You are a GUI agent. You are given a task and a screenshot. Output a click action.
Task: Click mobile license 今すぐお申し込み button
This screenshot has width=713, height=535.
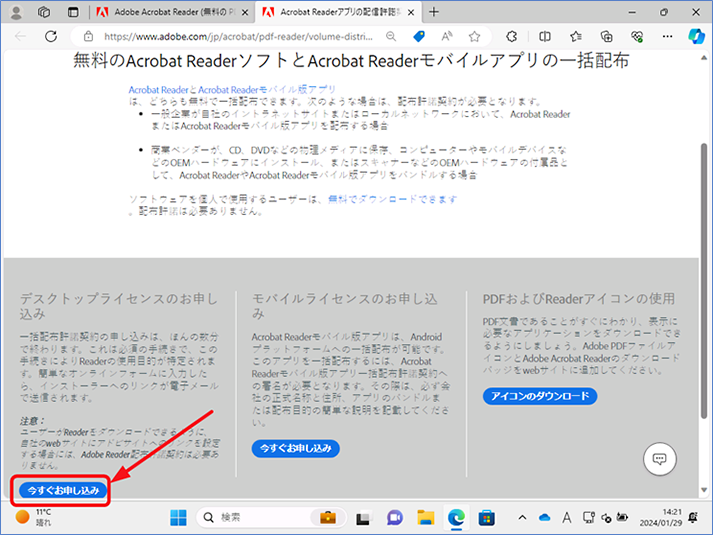click(x=296, y=448)
